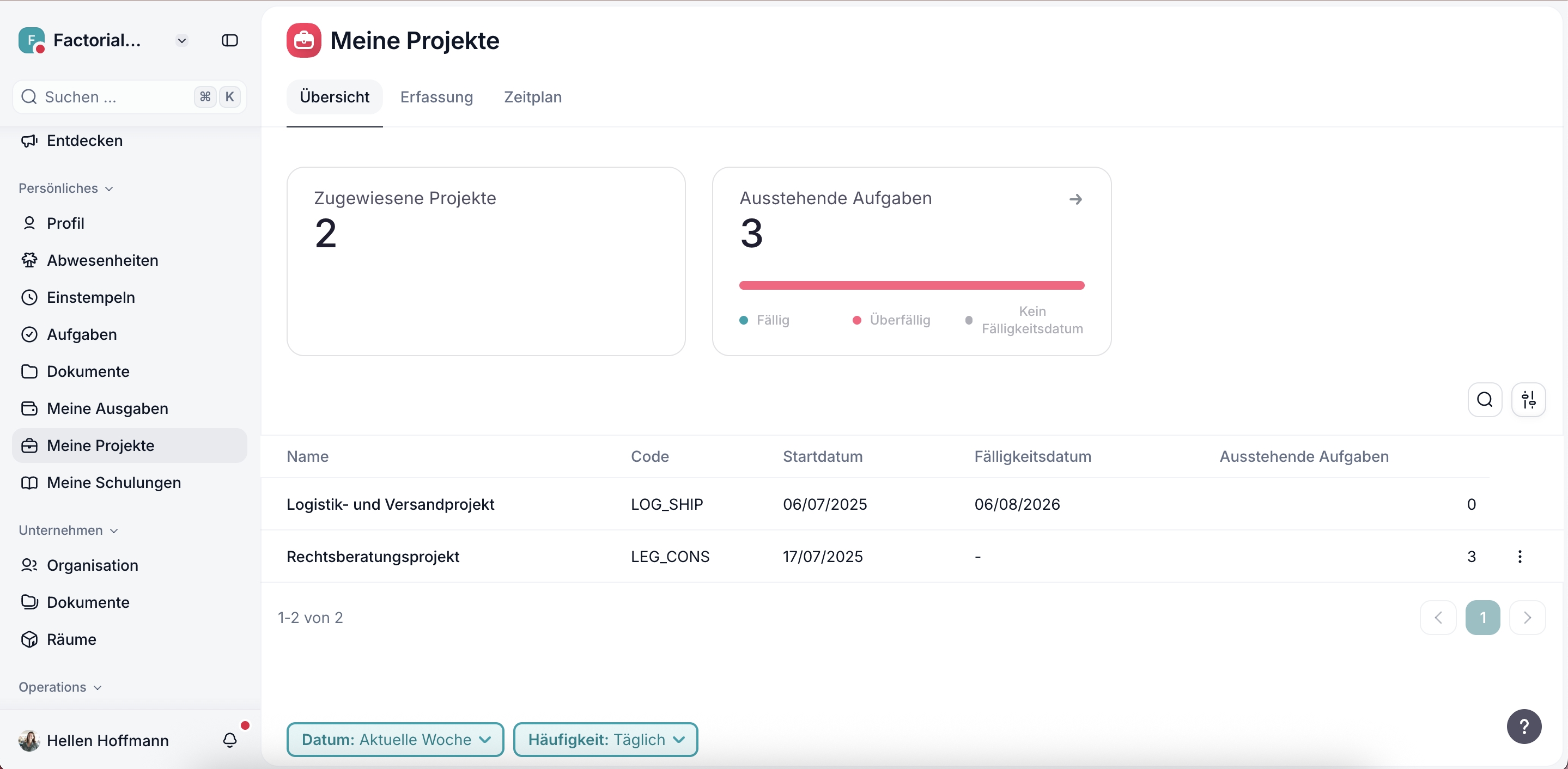Open the Logistik- und Versandprojekt row

pyautogui.click(x=390, y=504)
